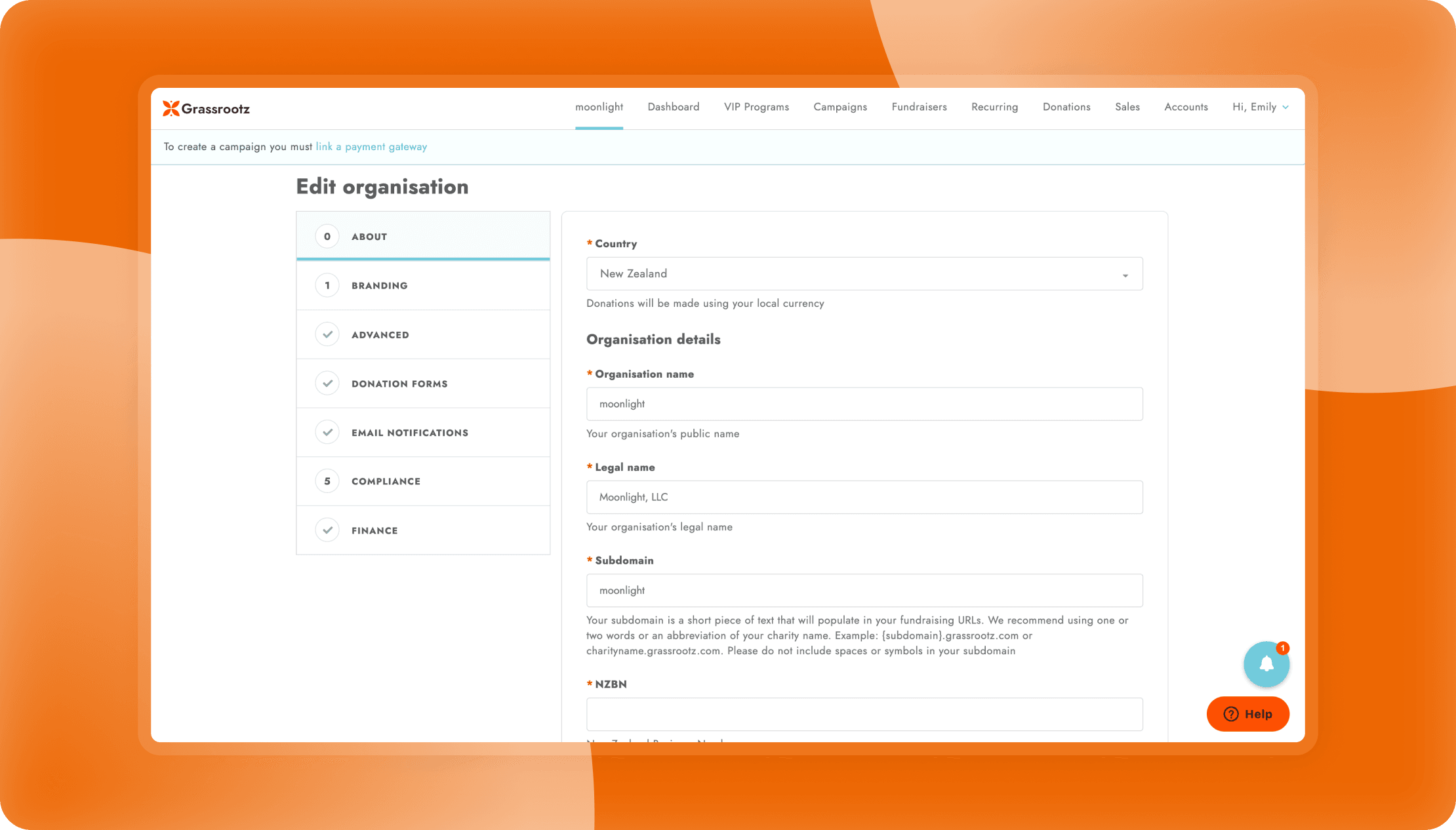The width and height of the screenshot is (1456, 830).
Task: Open Fundraisers page
Action: point(919,107)
